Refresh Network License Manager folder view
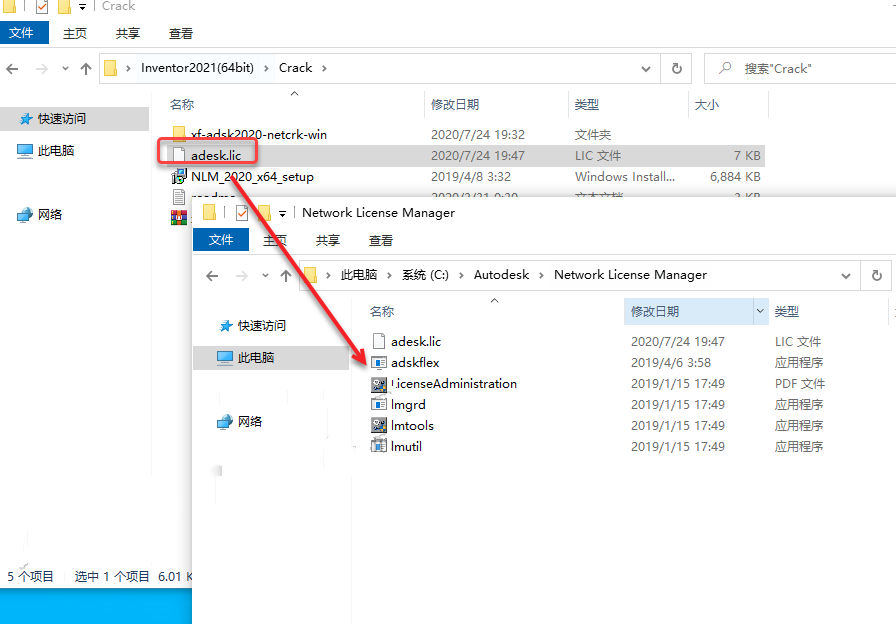 pyautogui.click(x=877, y=276)
